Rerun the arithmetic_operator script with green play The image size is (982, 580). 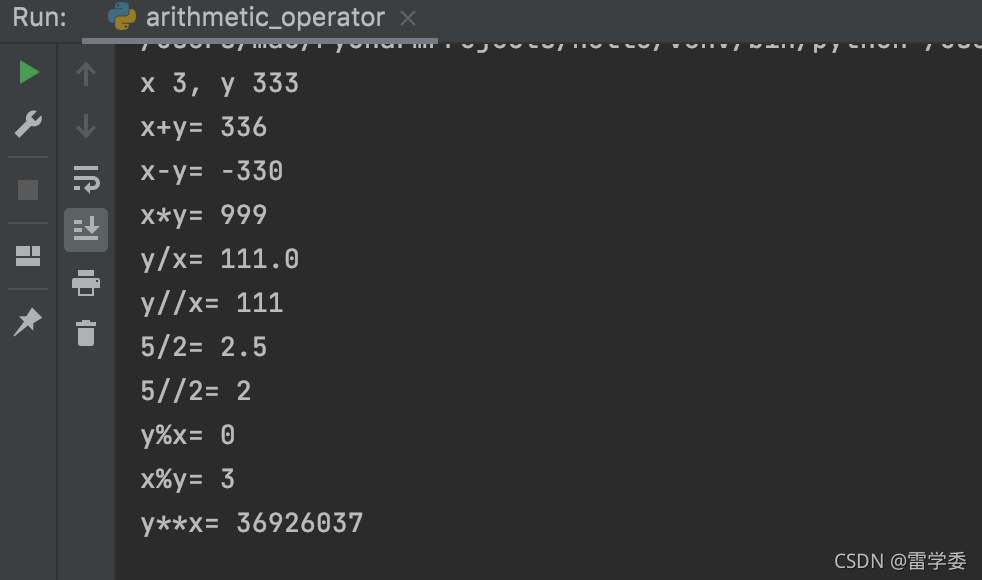pos(29,73)
